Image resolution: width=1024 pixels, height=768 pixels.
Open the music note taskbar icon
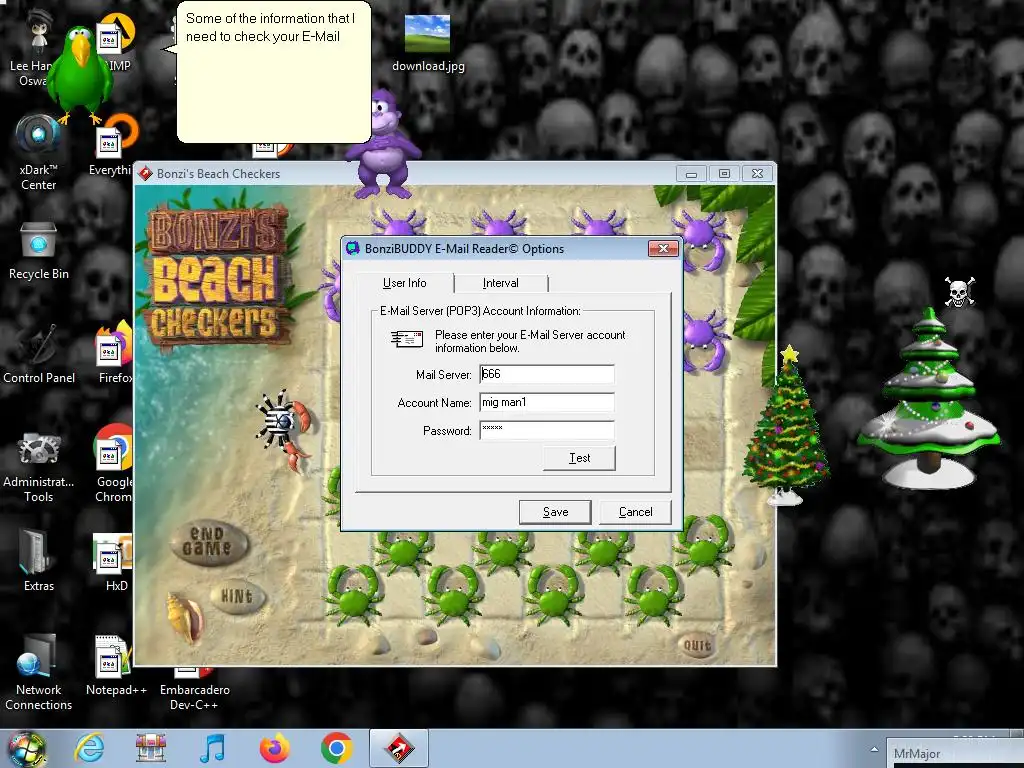click(212, 748)
